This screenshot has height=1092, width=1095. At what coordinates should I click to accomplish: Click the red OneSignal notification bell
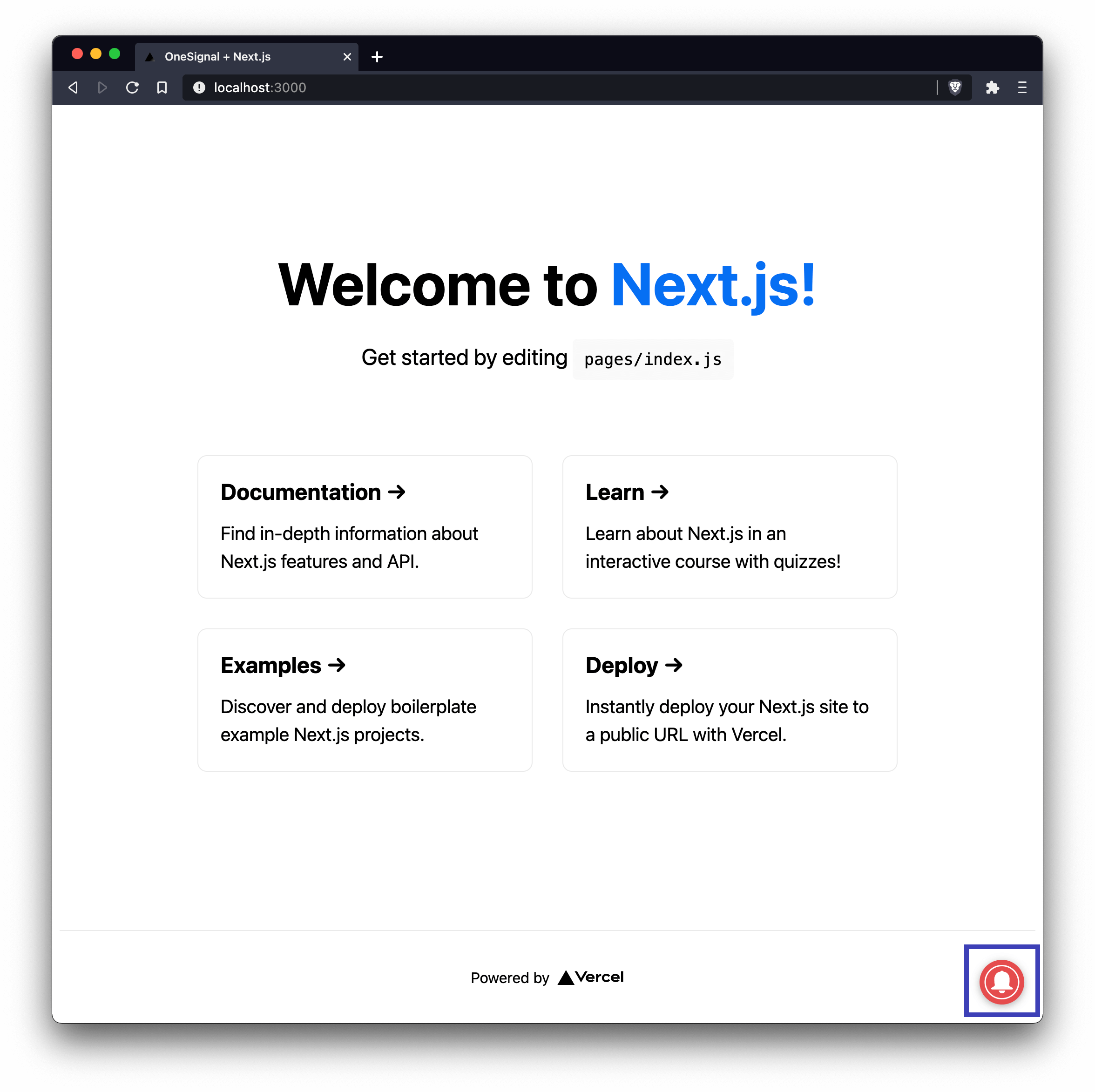(1001, 982)
